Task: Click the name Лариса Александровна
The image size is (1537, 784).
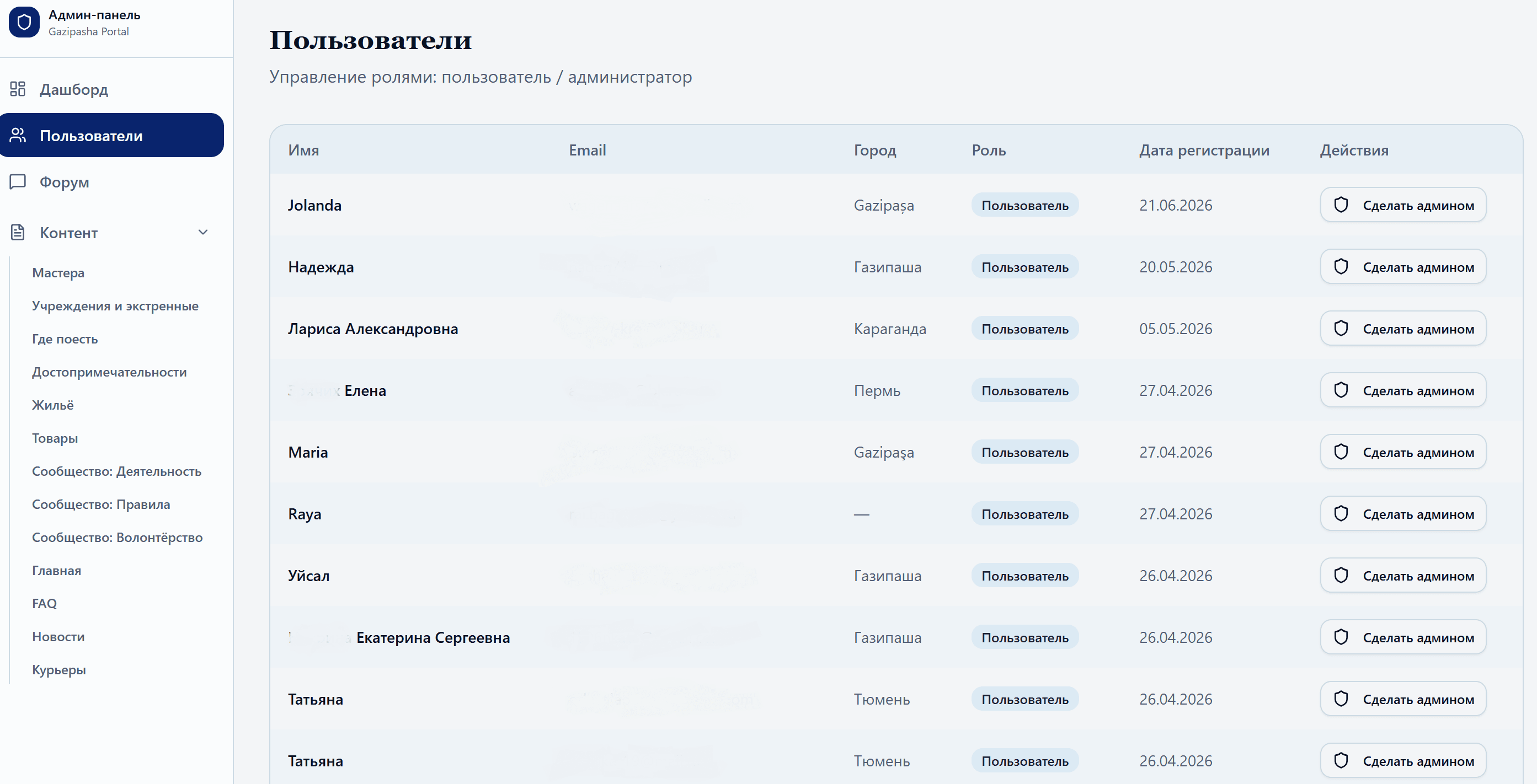Action: (373, 329)
